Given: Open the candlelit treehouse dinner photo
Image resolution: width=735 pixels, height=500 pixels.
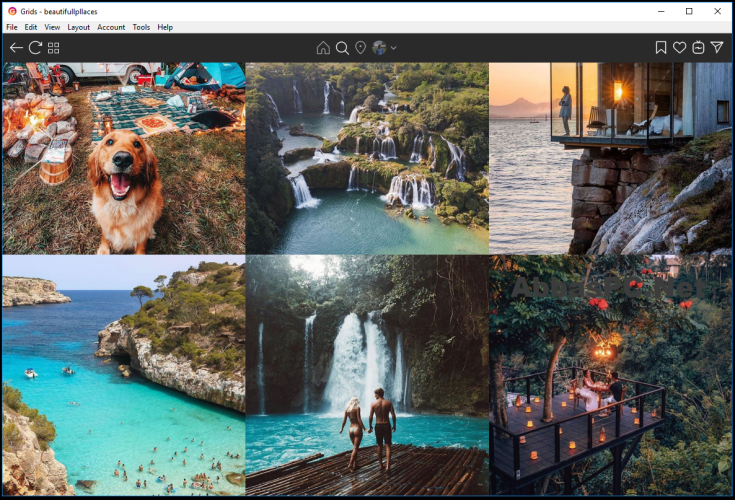Looking at the screenshot, I should point(610,375).
